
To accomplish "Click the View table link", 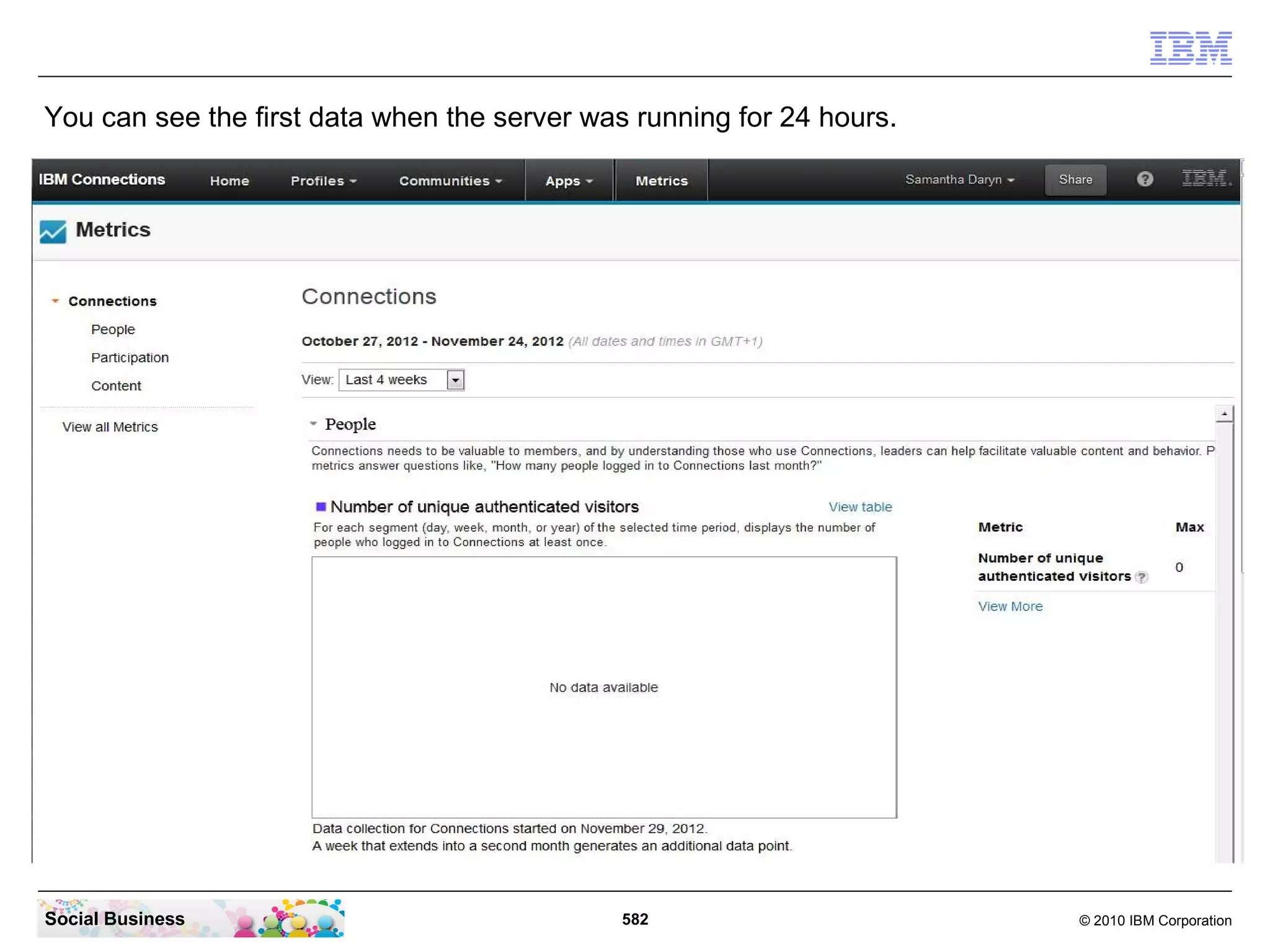I will click(x=860, y=507).
